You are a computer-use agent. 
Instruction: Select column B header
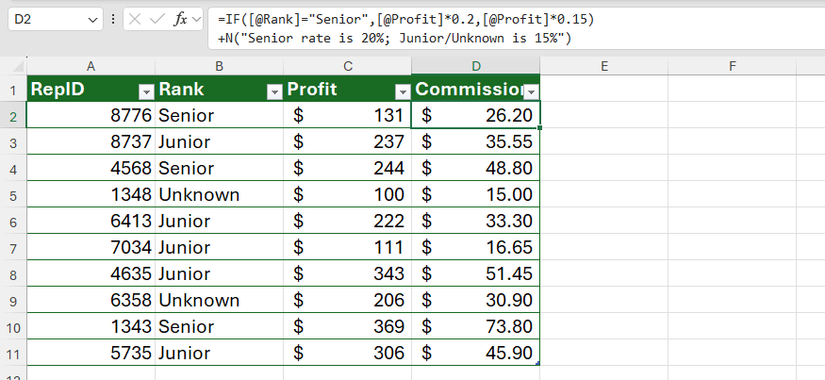click(219, 66)
